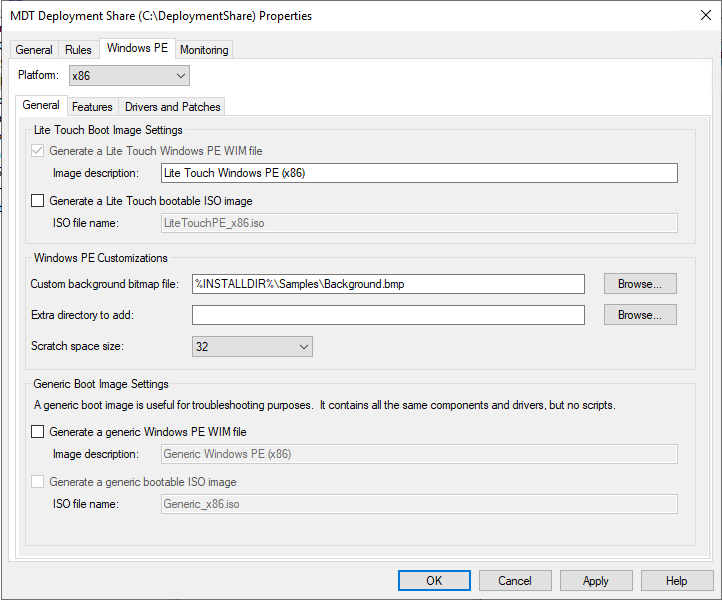Select the Windows PE tab

pos(138,49)
